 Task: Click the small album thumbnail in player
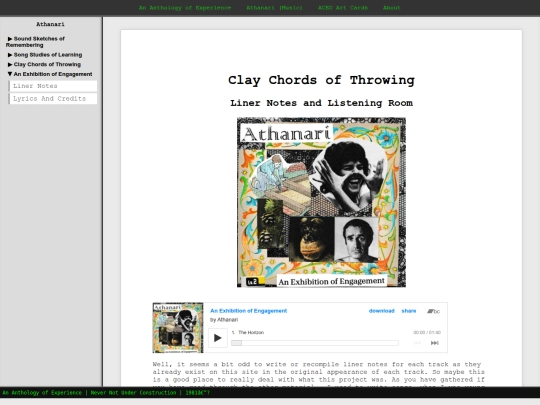tap(178, 328)
